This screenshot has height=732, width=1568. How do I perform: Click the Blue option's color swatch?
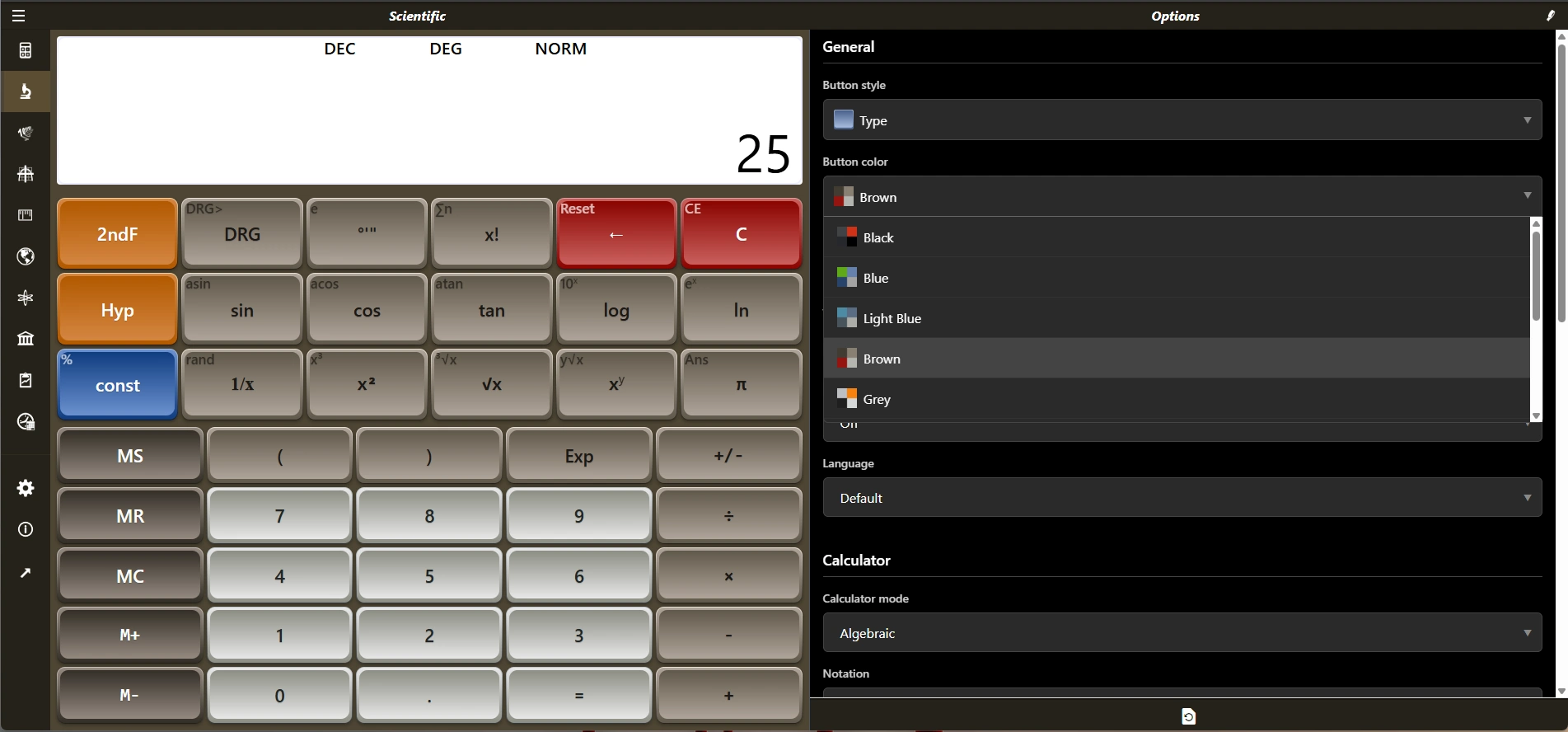click(x=846, y=278)
